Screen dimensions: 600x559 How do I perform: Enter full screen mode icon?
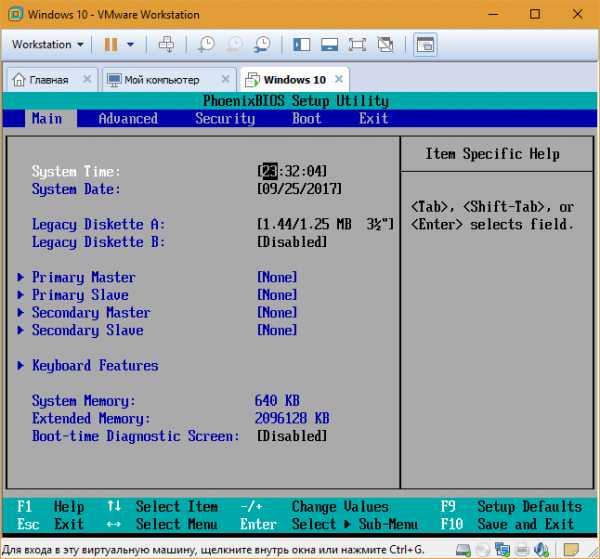click(357, 44)
